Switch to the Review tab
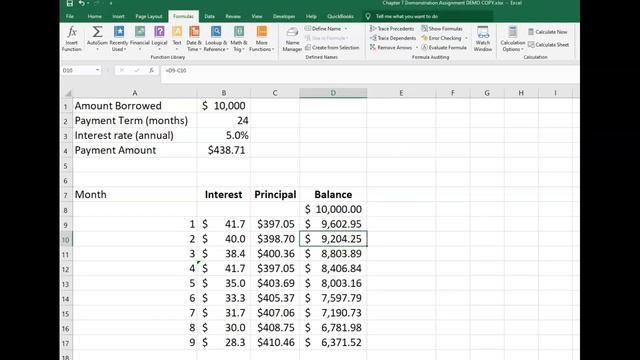This screenshot has width=640, height=360. coord(233,16)
